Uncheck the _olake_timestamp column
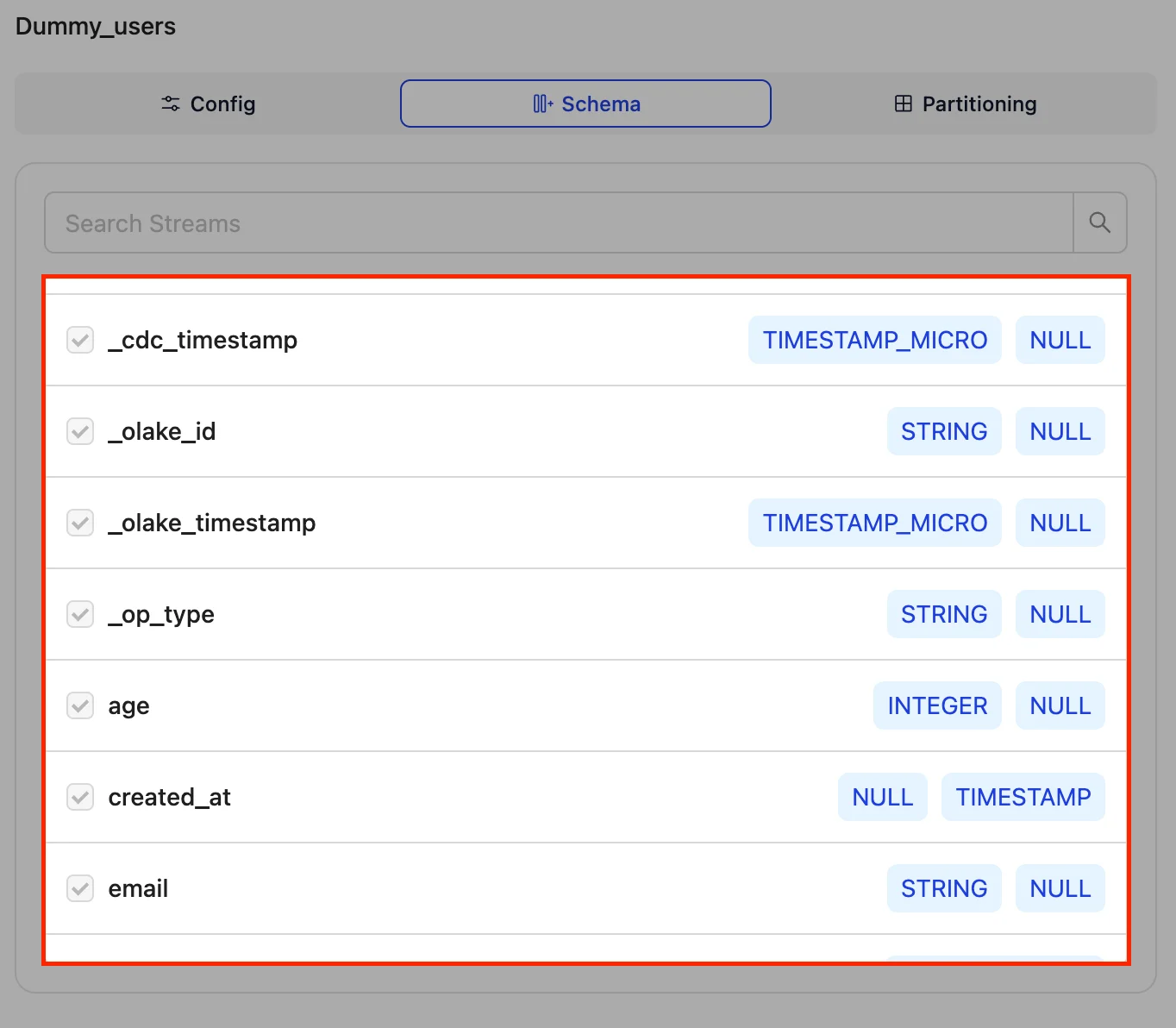Image resolution: width=1176 pixels, height=1028 pixels. [80, 523]
